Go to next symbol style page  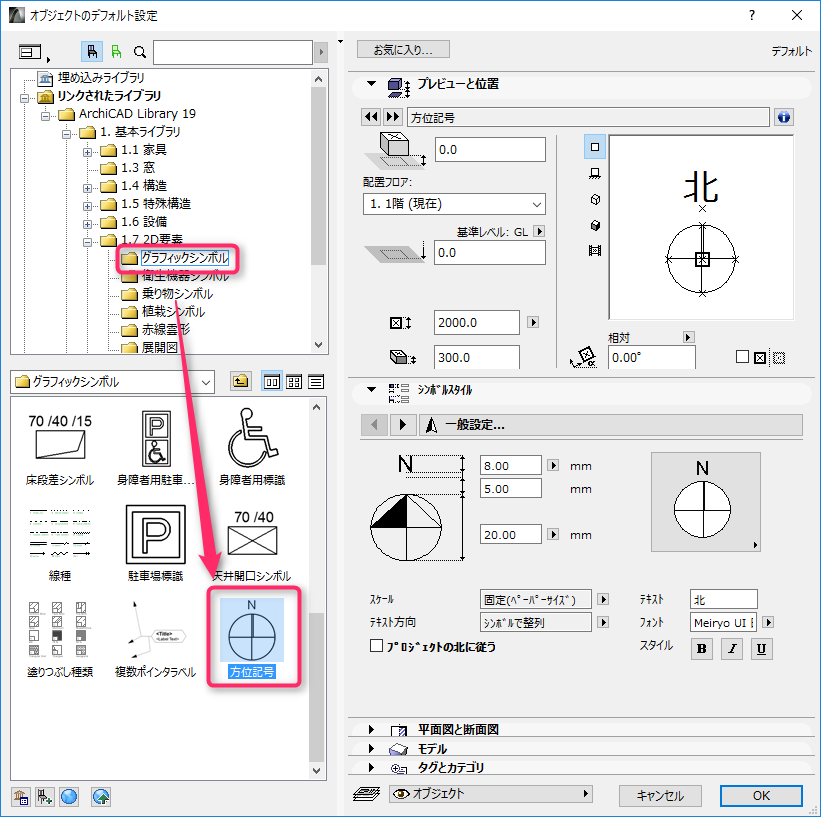click(x=402, y=425)
